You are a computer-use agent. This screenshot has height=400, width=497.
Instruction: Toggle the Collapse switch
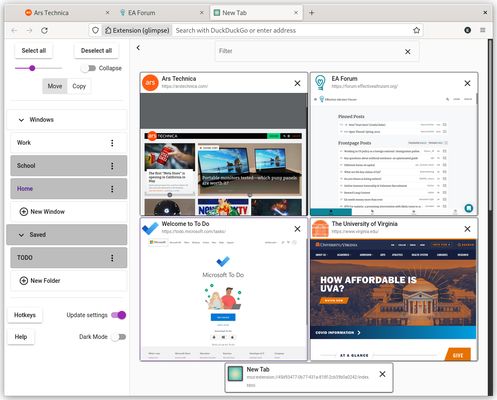click(x=88, y=68)
